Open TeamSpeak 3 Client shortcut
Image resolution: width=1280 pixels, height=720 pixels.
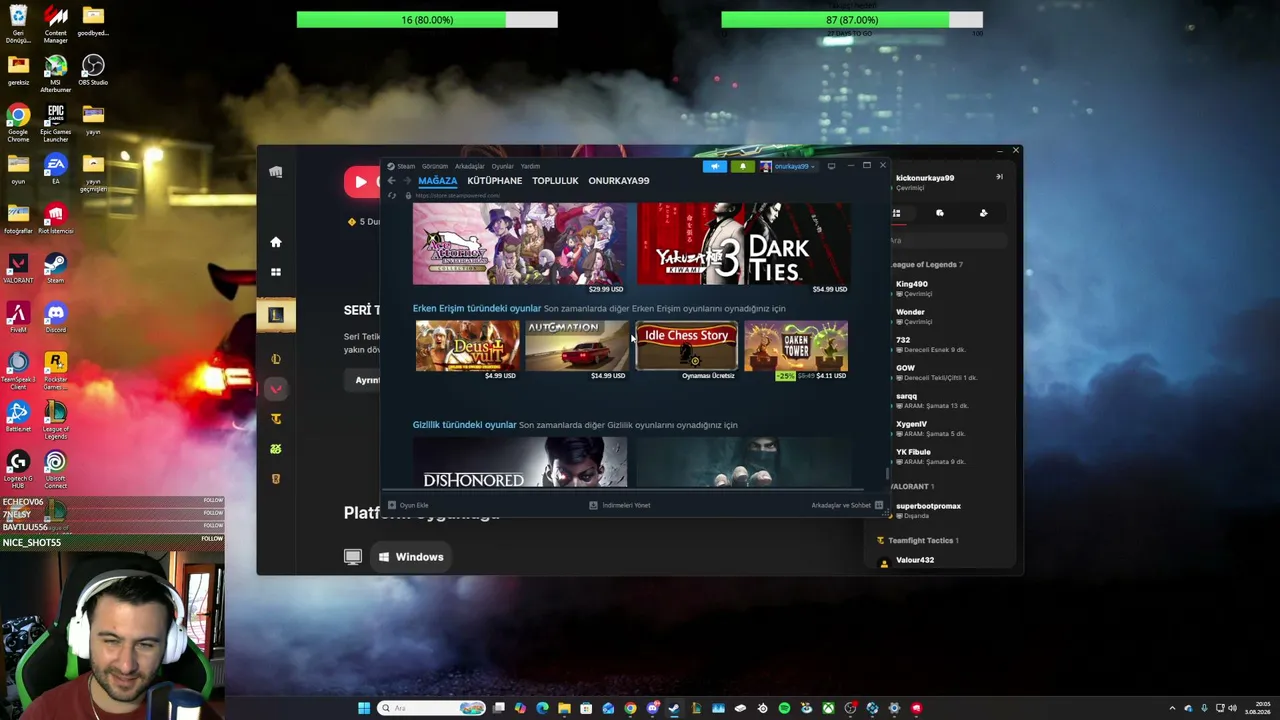coord(18,368)
